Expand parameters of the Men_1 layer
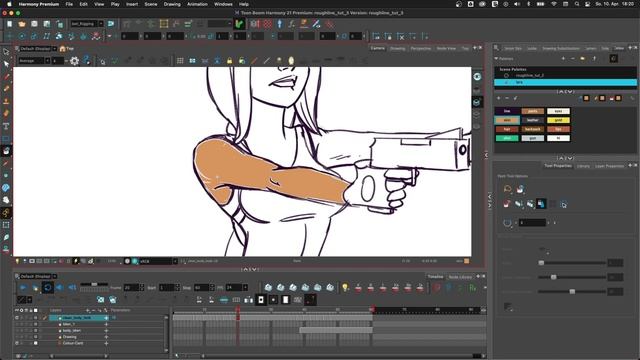The height and width of the screenshot is (360, 640). click(x=106, y=324)
